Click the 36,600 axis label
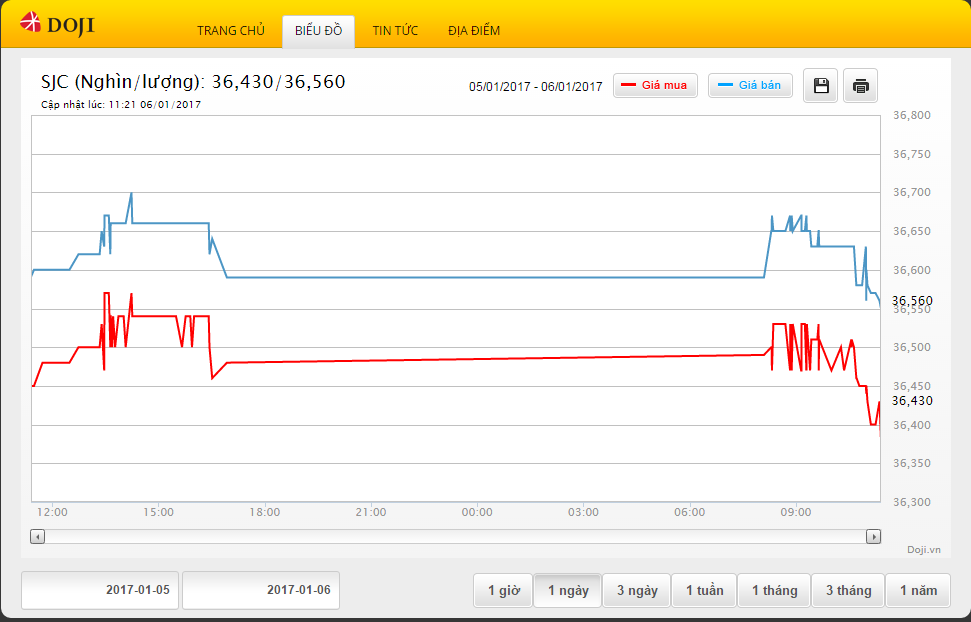The width and height of the screenshot is (971, 622). pyautogui.click(x=912, y=270)
